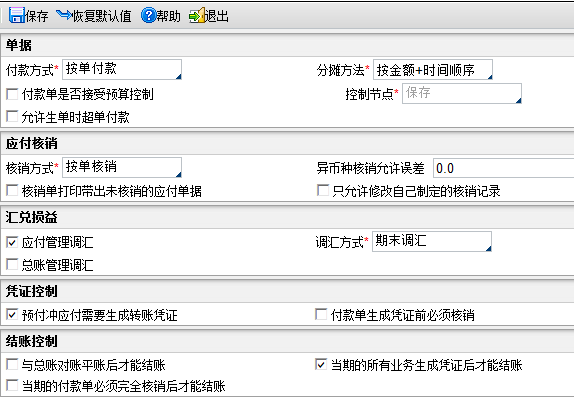Click the 退出 toolbar label
Viewport: 574px width, 397px height.
coord(217,16)
